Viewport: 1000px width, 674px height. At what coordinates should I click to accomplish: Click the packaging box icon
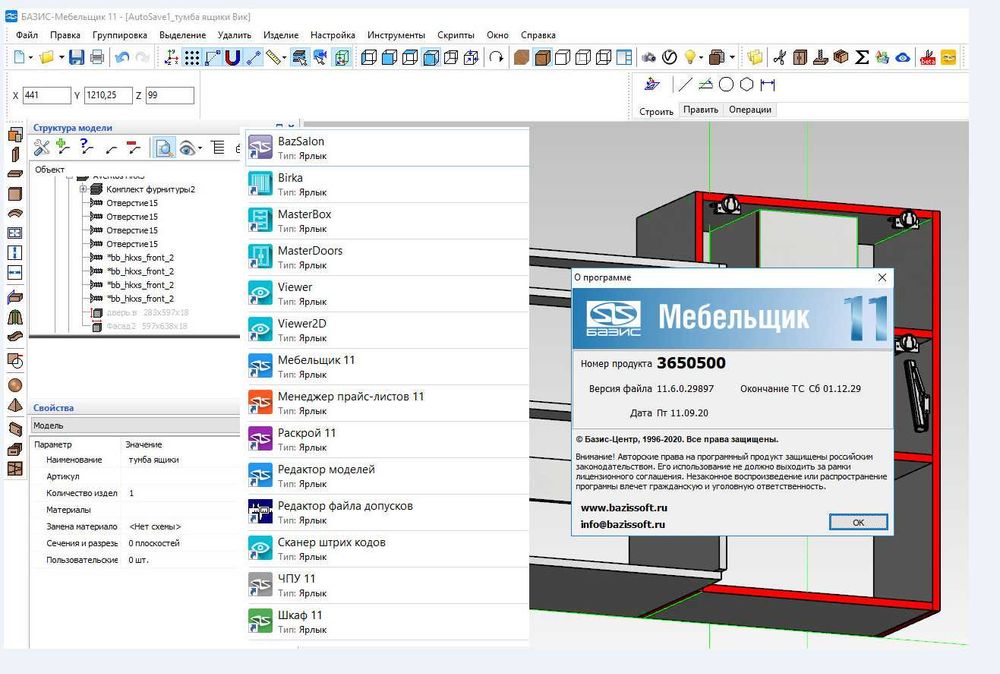841,57
